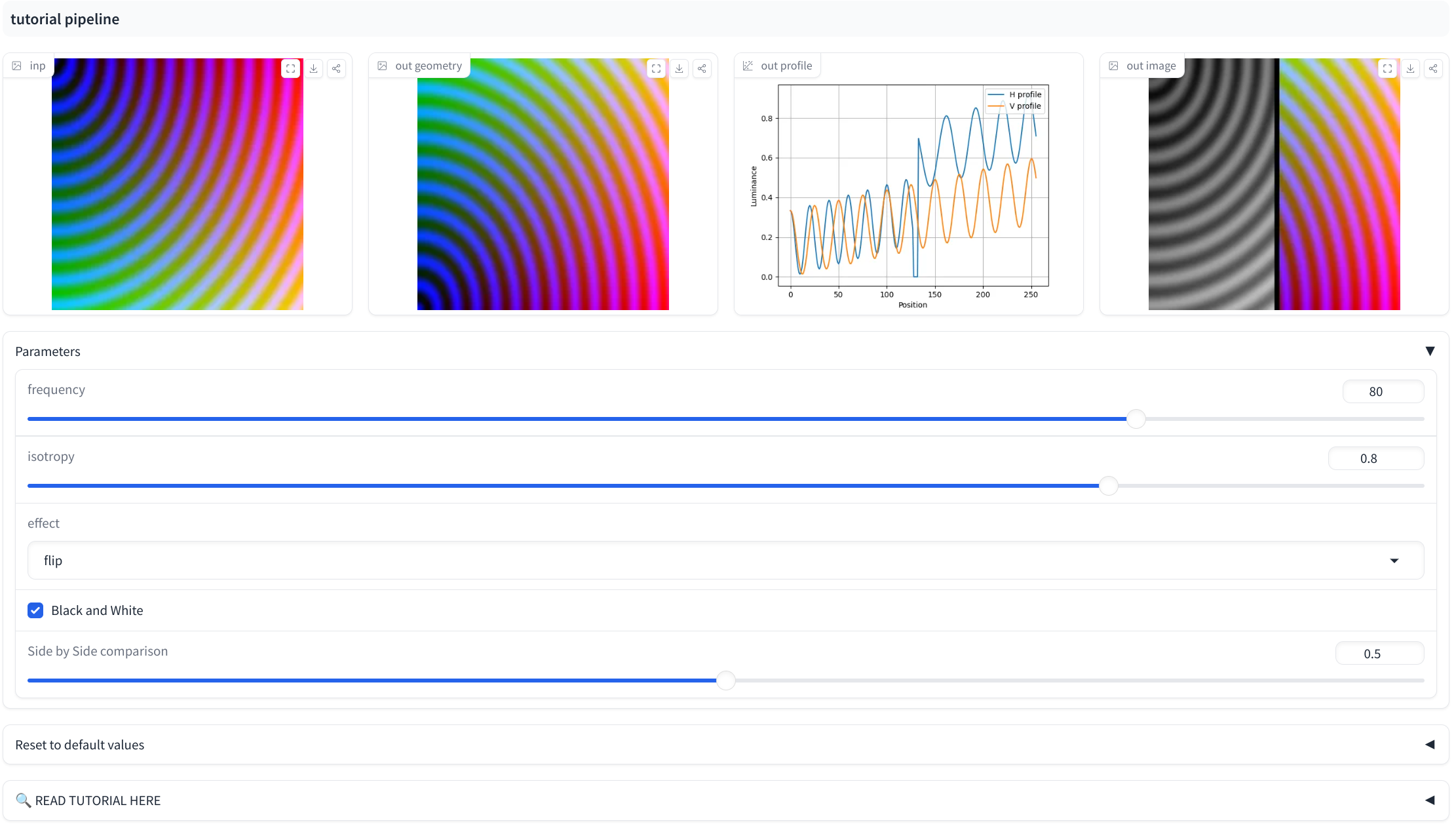Uncheck the Black and White checkbox
1456x830 pixels.
35,610
